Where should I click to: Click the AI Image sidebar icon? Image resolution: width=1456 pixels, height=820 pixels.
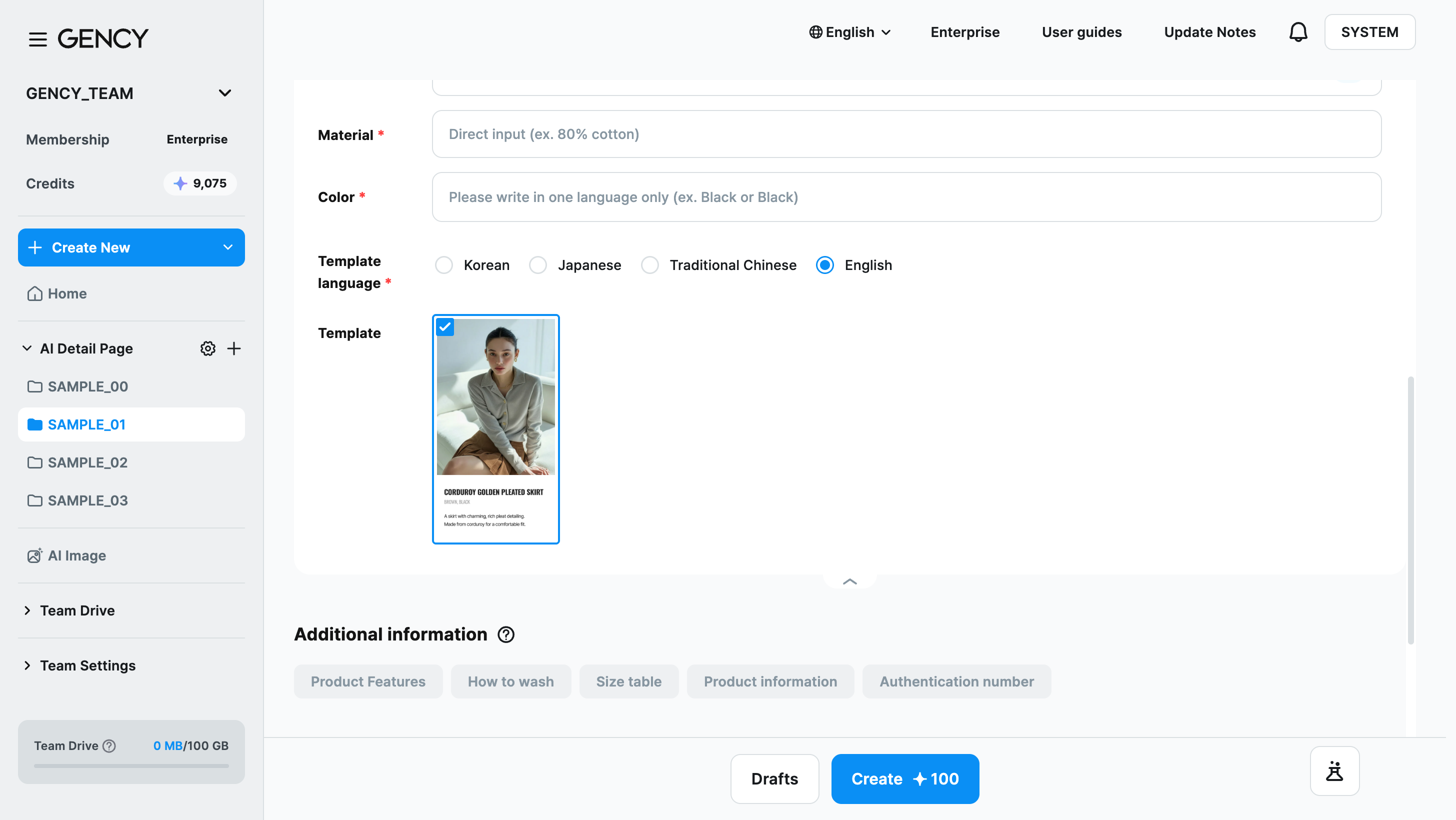pos(34,555)
